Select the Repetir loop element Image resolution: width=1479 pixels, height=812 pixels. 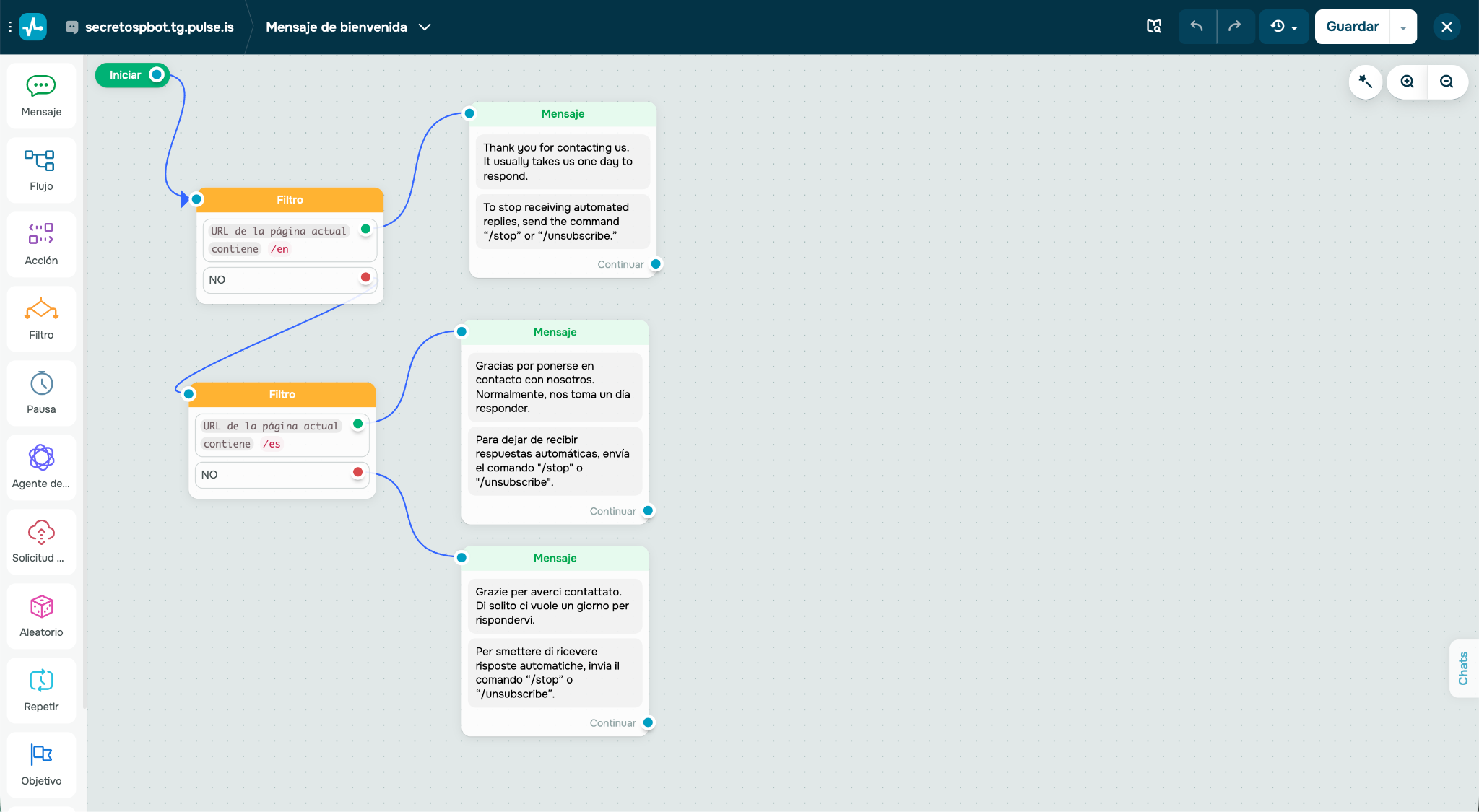41,691
